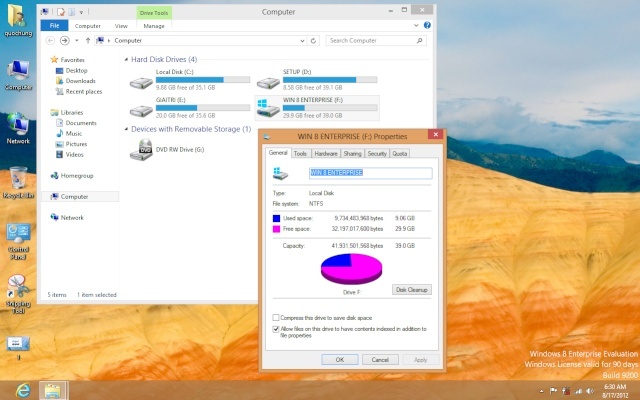Image resolution: width=640 pixels, height=400 pixels.
Task: Open the File ribbon tab
Action: click(54, 26)
